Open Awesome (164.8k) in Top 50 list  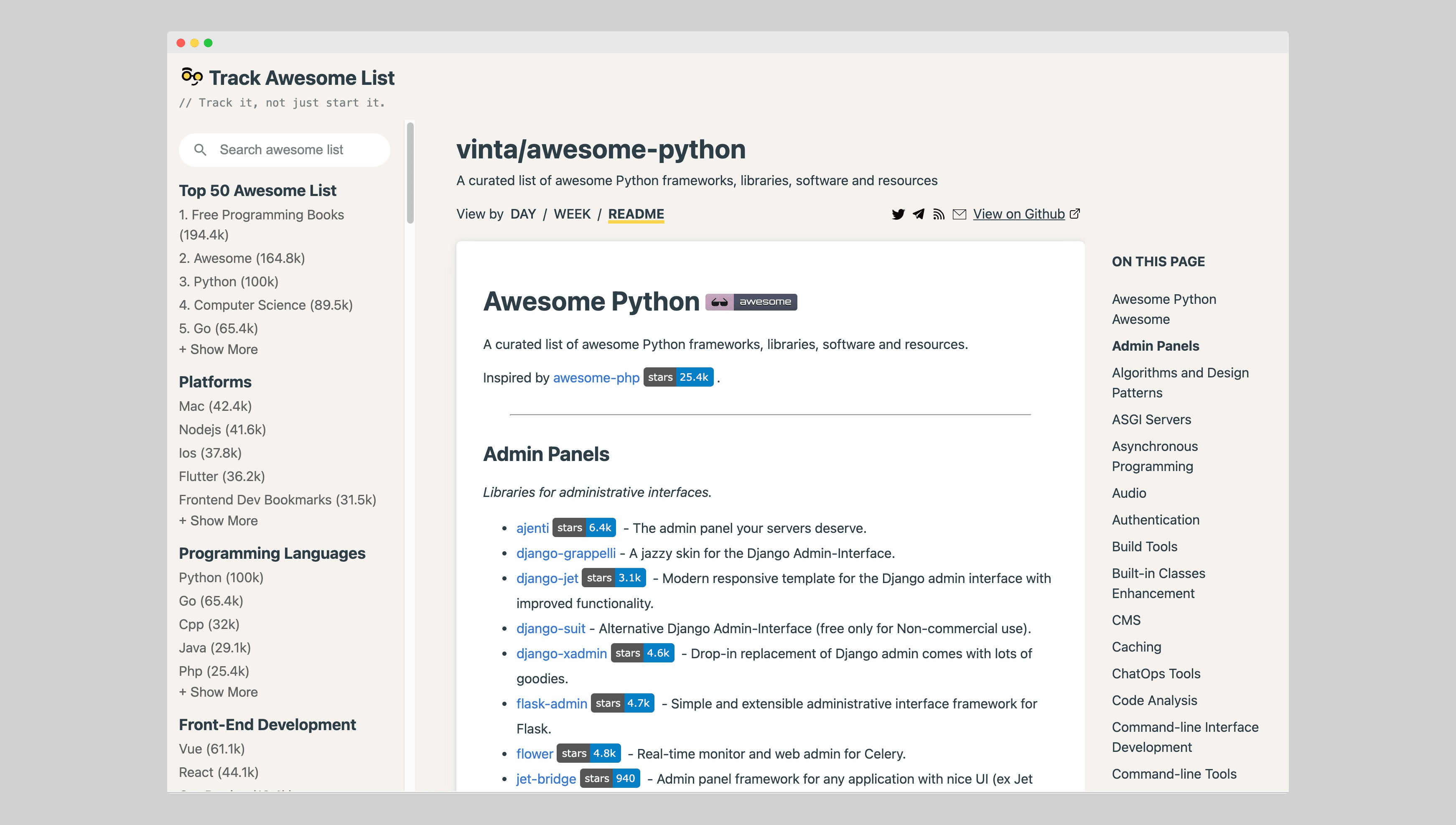click(x=242, y=258)
